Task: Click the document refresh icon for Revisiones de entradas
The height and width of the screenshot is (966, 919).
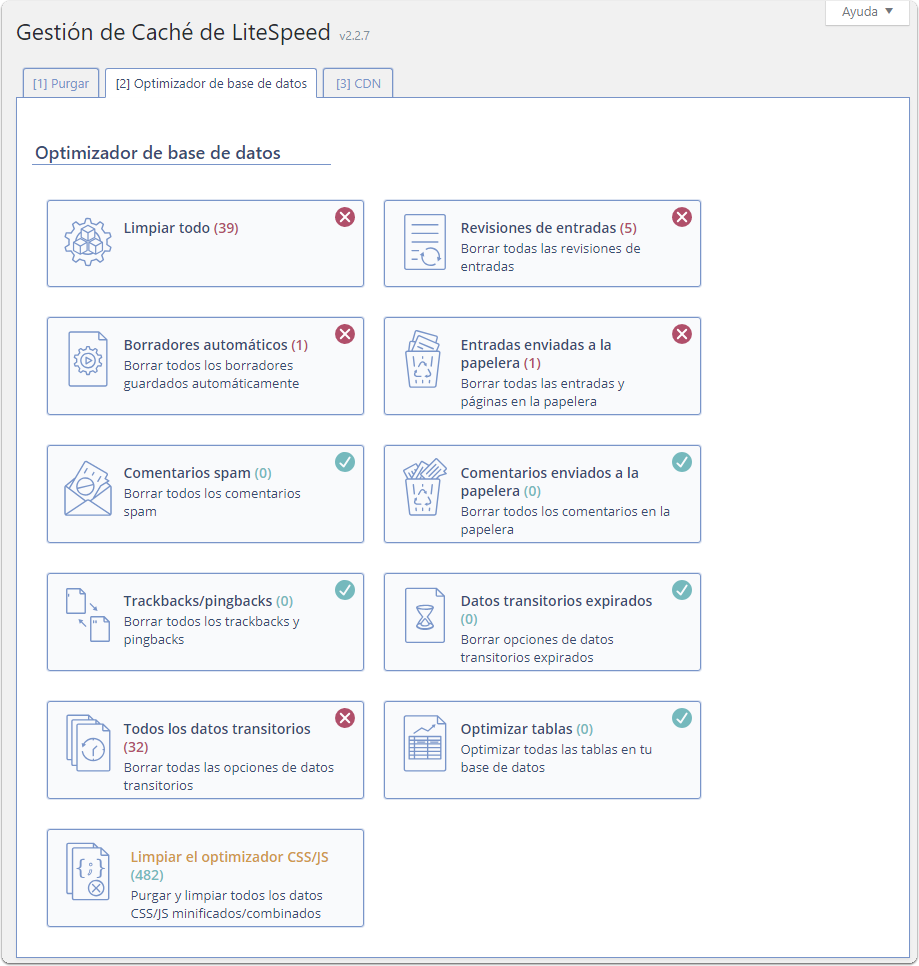Action: point(424,242)
